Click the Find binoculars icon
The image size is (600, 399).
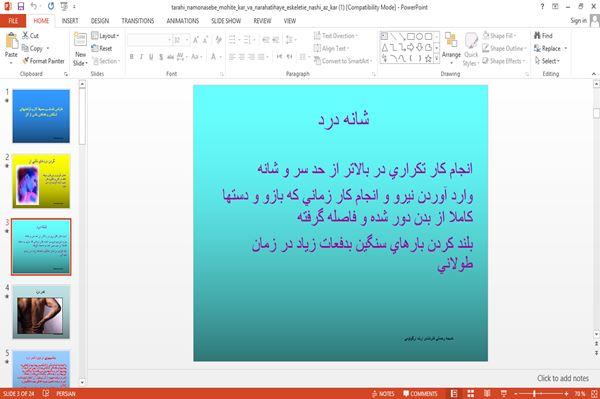[x=537, y=36]
